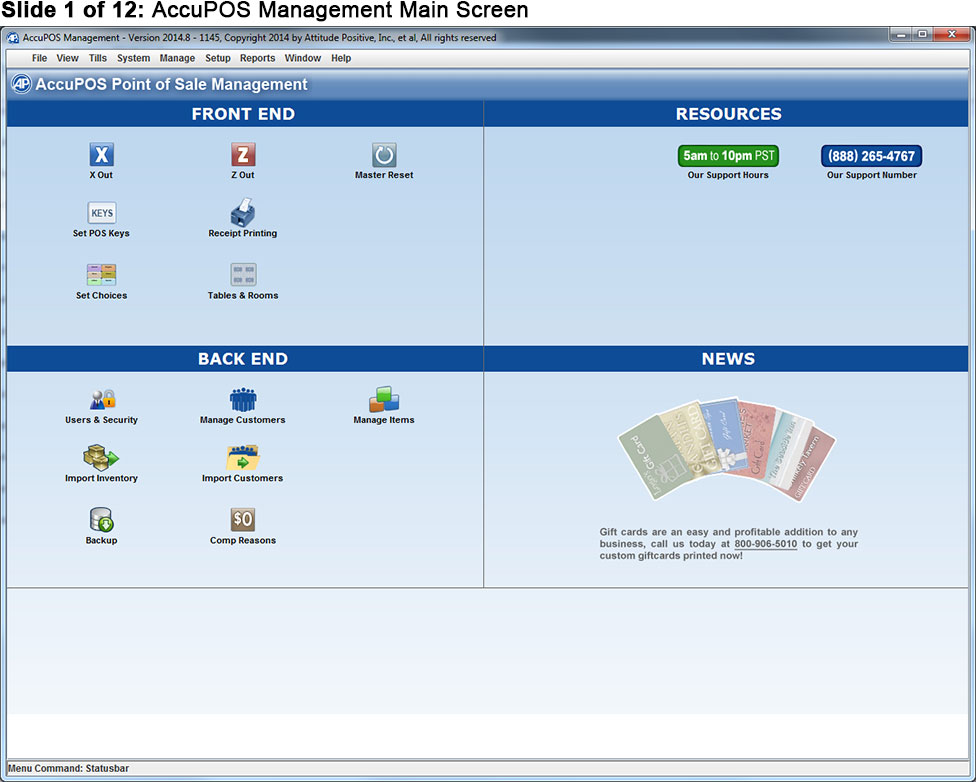976x782 pixels.
Task: Open the Window menu
Action: [303, 58]
